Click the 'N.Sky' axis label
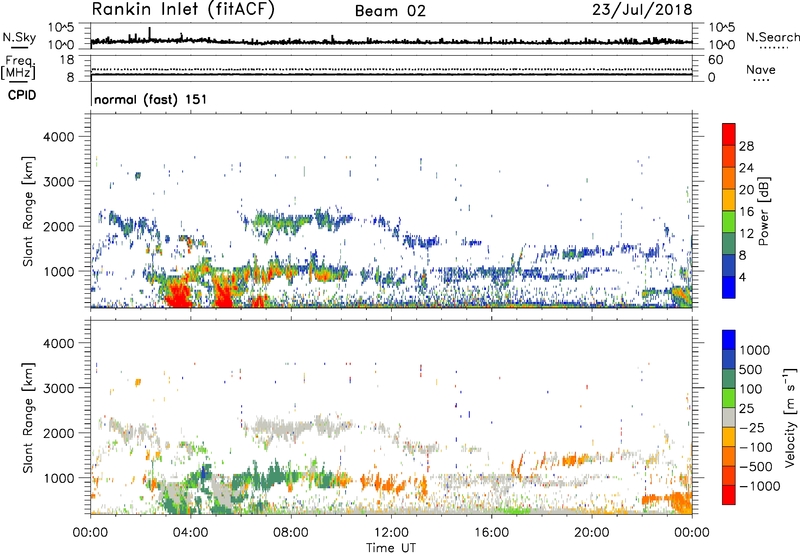Viewport: 800px width, 554px height. click(19, 37)
